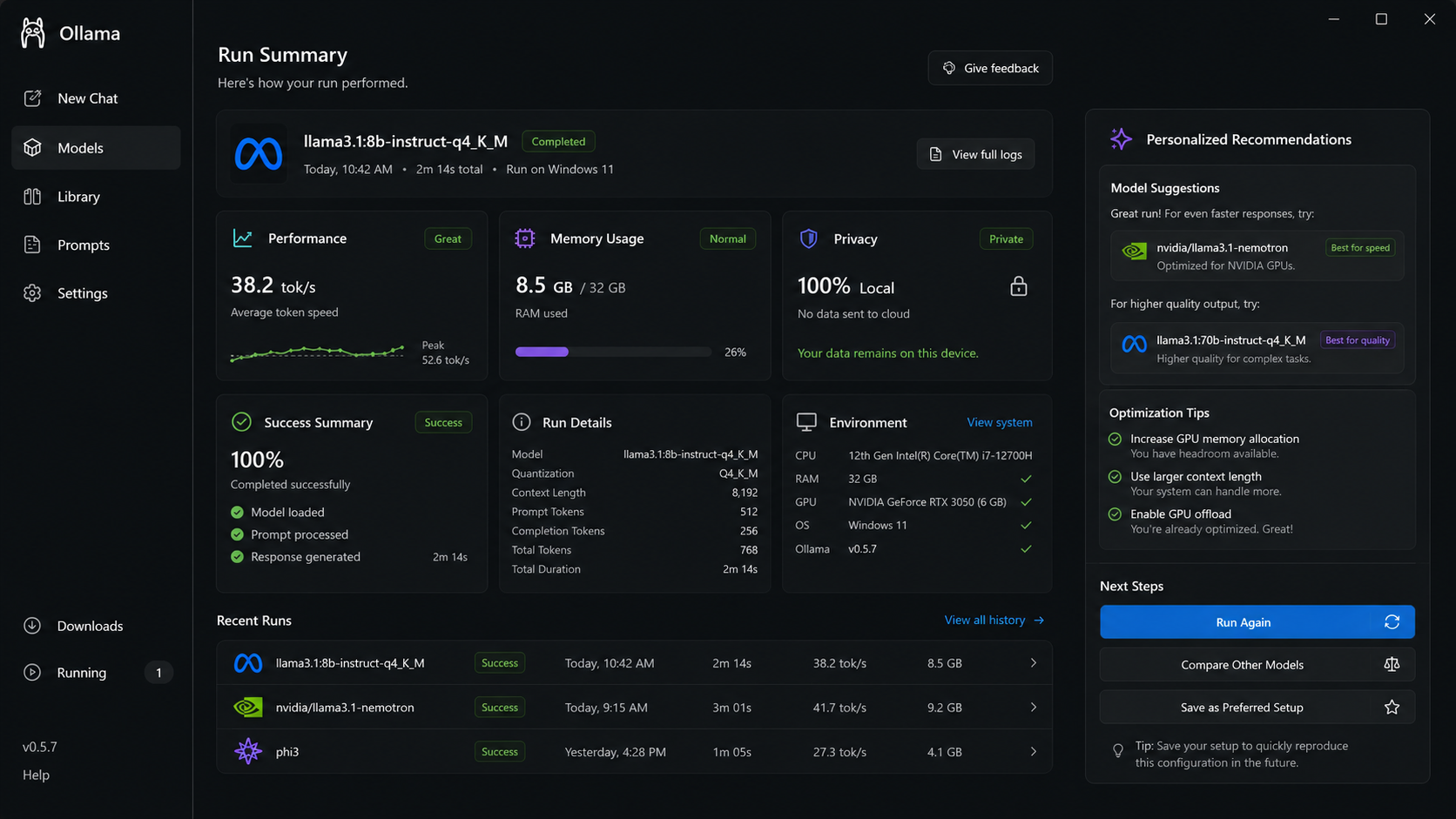Click the Peak 52.6 tok/s label
The image size is (1456, 819).
[x=446, y=352]
